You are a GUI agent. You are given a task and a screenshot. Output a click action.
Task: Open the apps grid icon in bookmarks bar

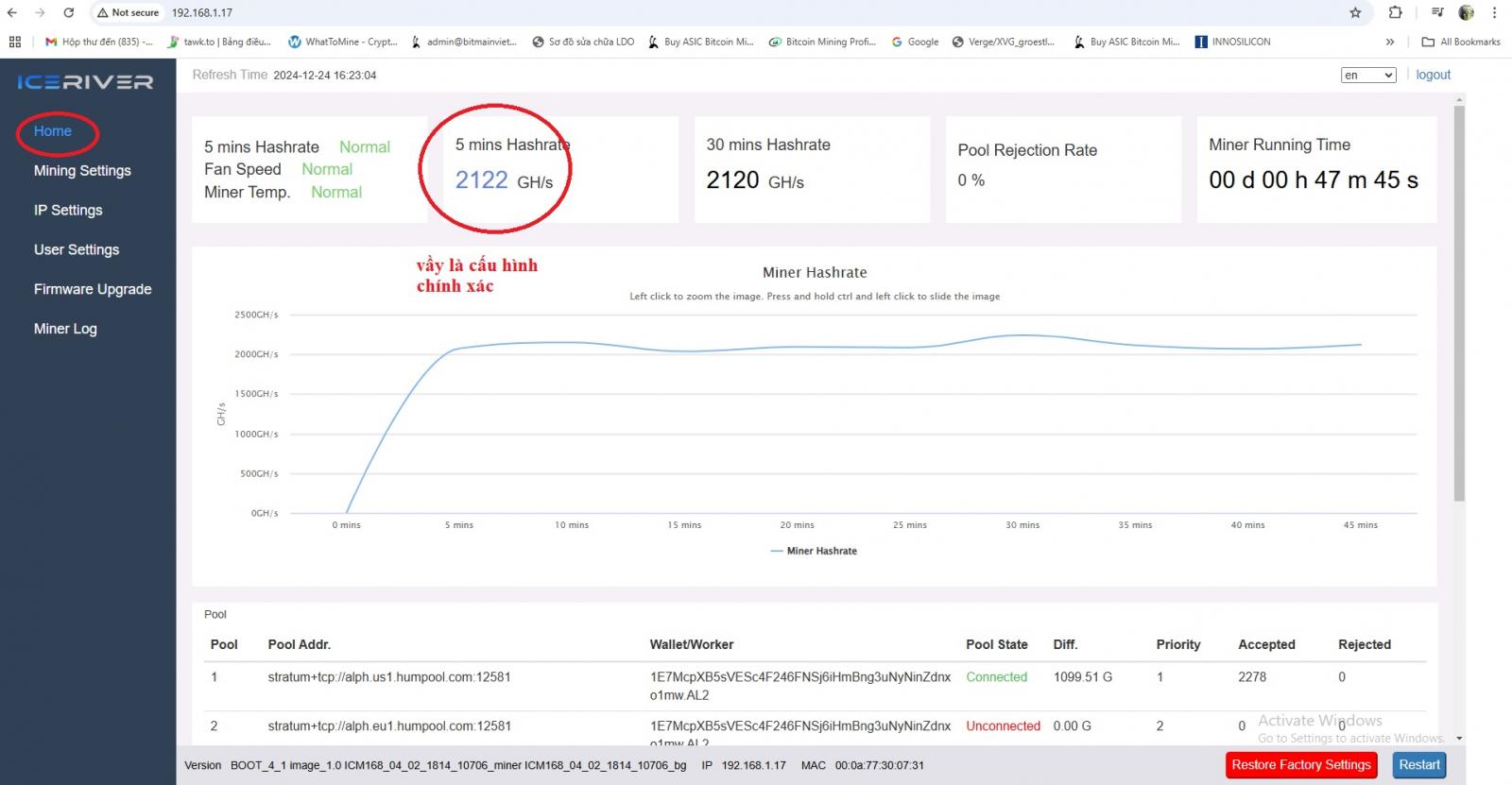tap(14, 42)
